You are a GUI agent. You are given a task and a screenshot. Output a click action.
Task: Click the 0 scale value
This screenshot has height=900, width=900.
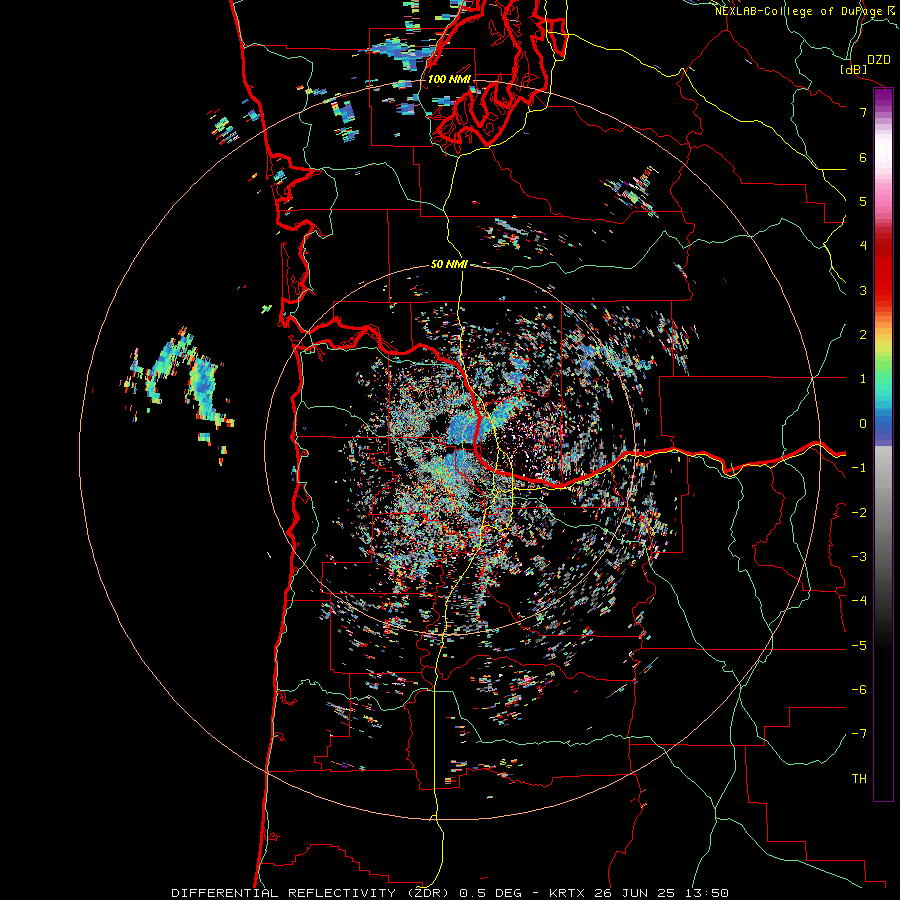tap(863, 424)
